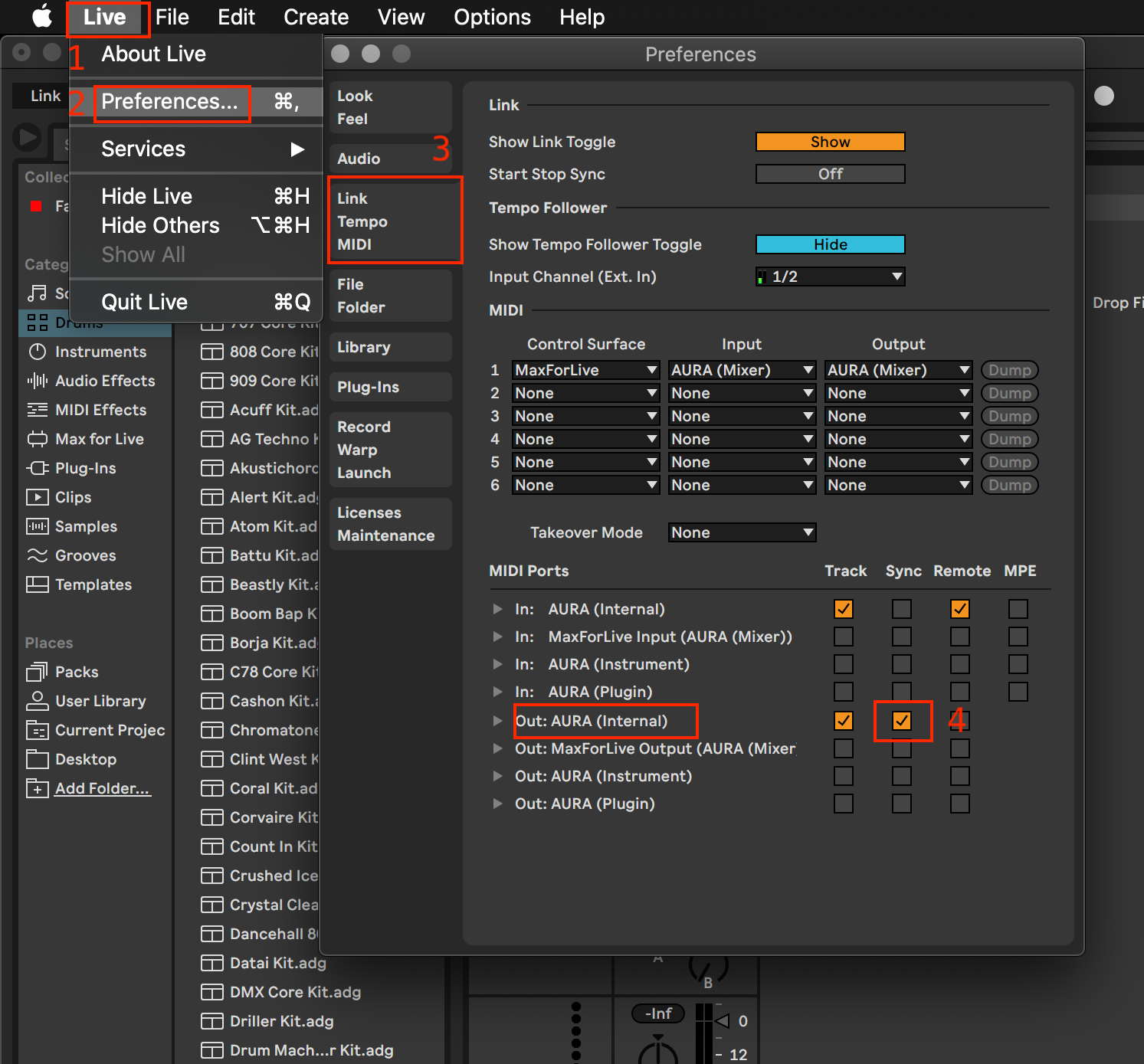Open the Clips category icon

coord(37,497)
